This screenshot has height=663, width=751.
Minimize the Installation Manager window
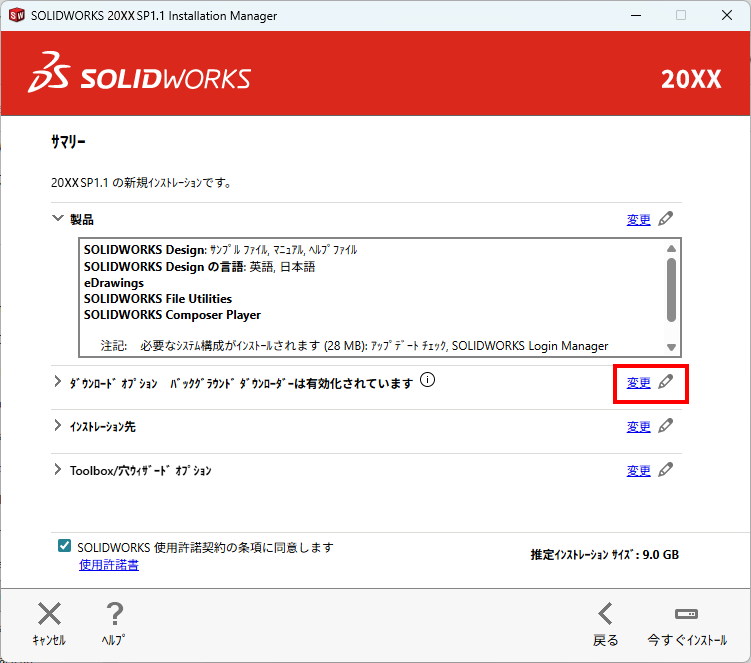[x=636, y=15]
